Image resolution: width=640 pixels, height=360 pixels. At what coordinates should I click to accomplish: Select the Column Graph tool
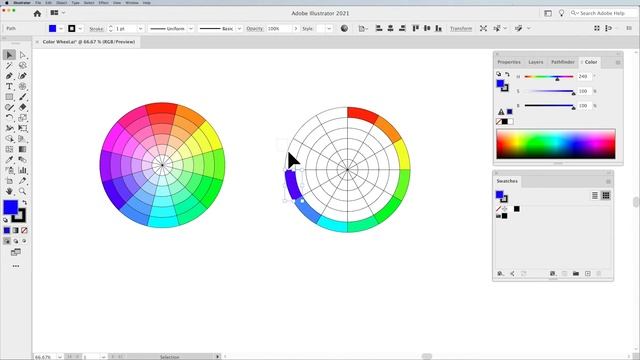point(22,170)
